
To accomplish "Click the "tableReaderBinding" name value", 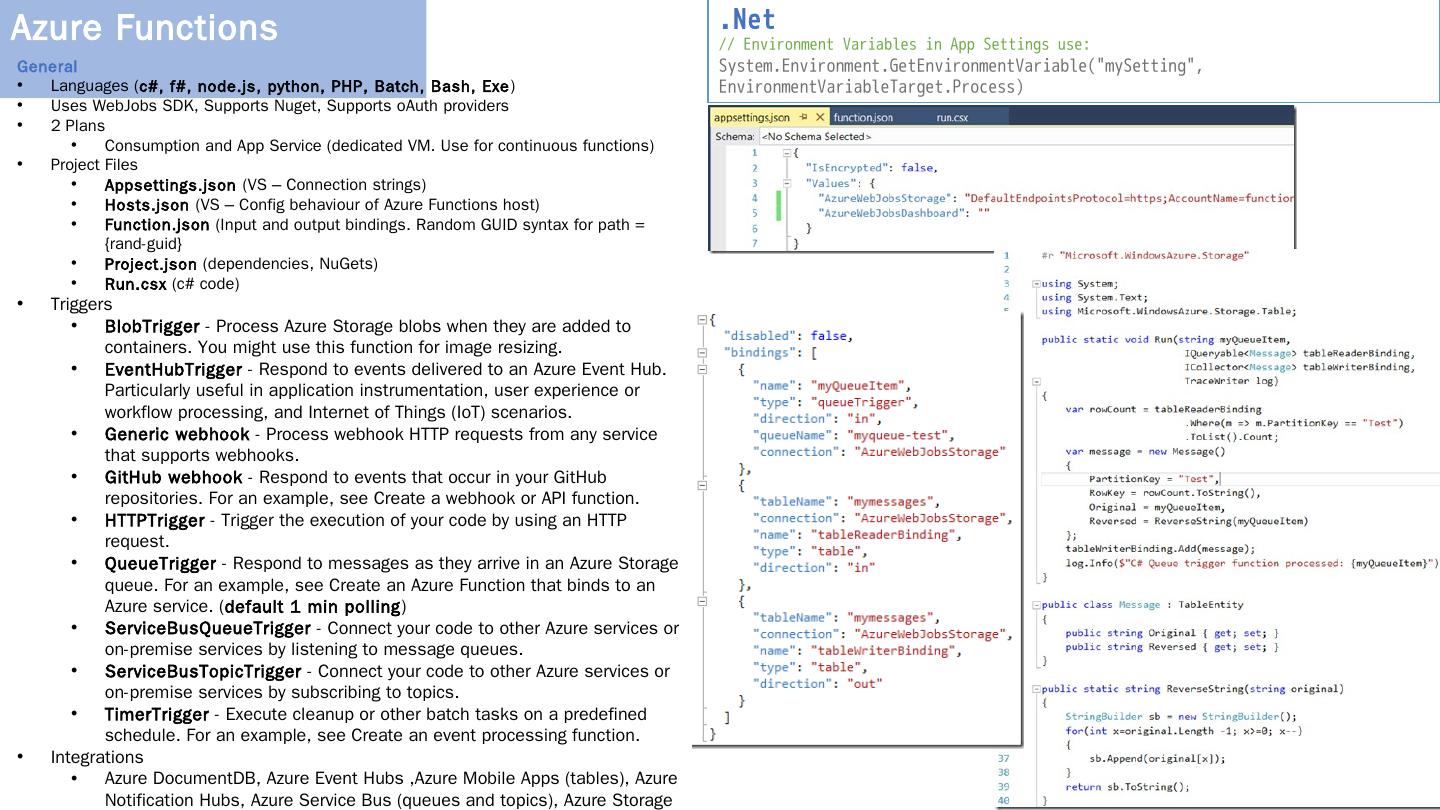I will [882, 535].
